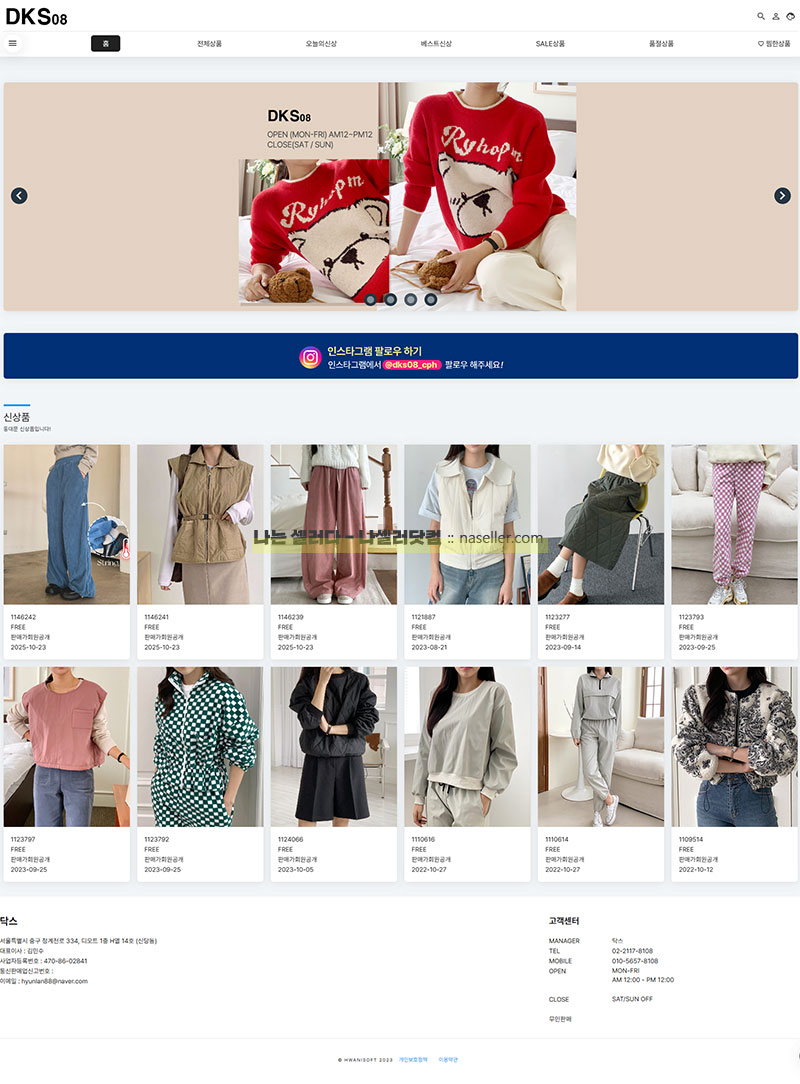Open the pink checkered pants product image
This screenshot has height=1084, width=800.
[x=734, y=525]
